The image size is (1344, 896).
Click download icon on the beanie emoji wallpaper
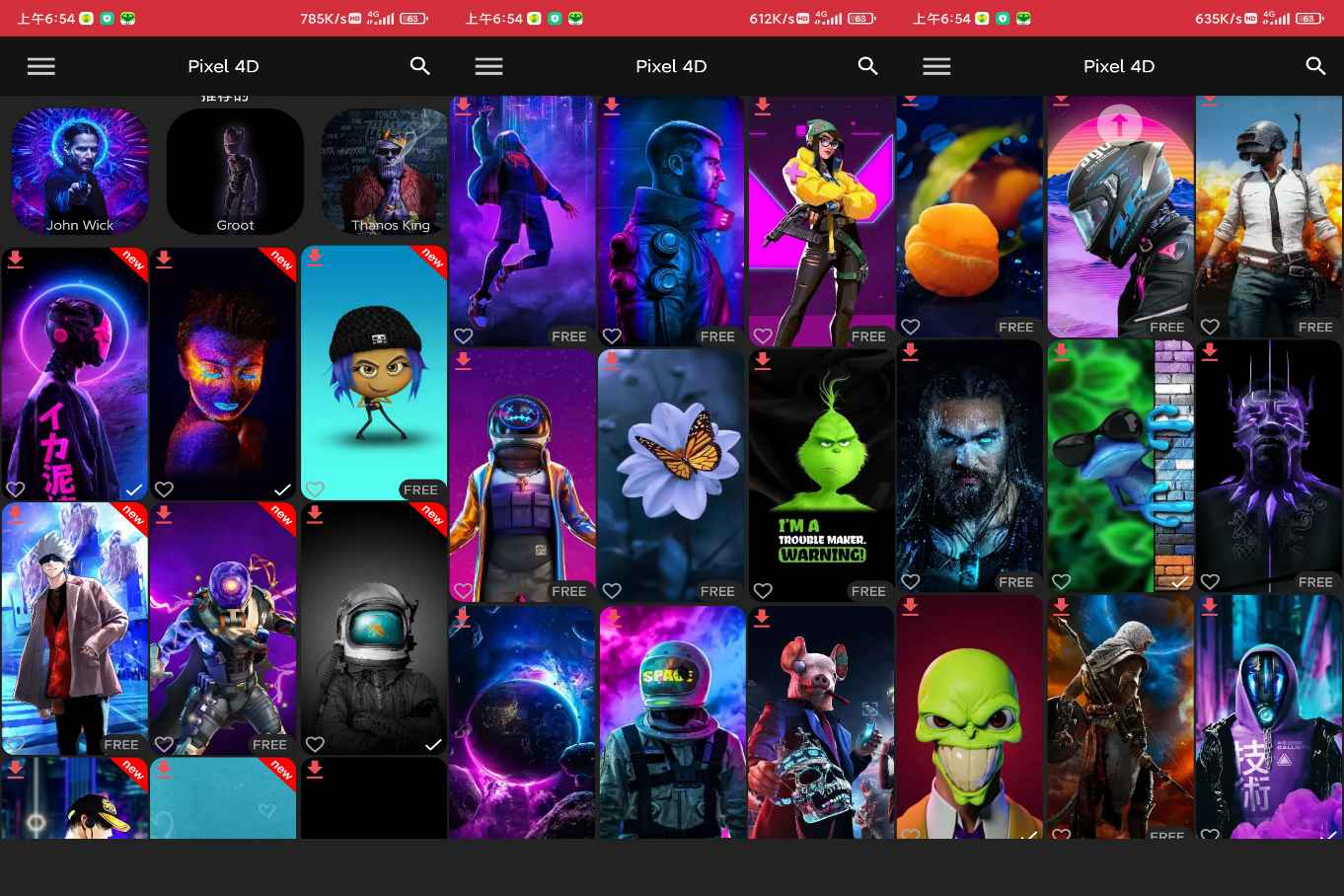pyautogui.click(x=315, y=259)
